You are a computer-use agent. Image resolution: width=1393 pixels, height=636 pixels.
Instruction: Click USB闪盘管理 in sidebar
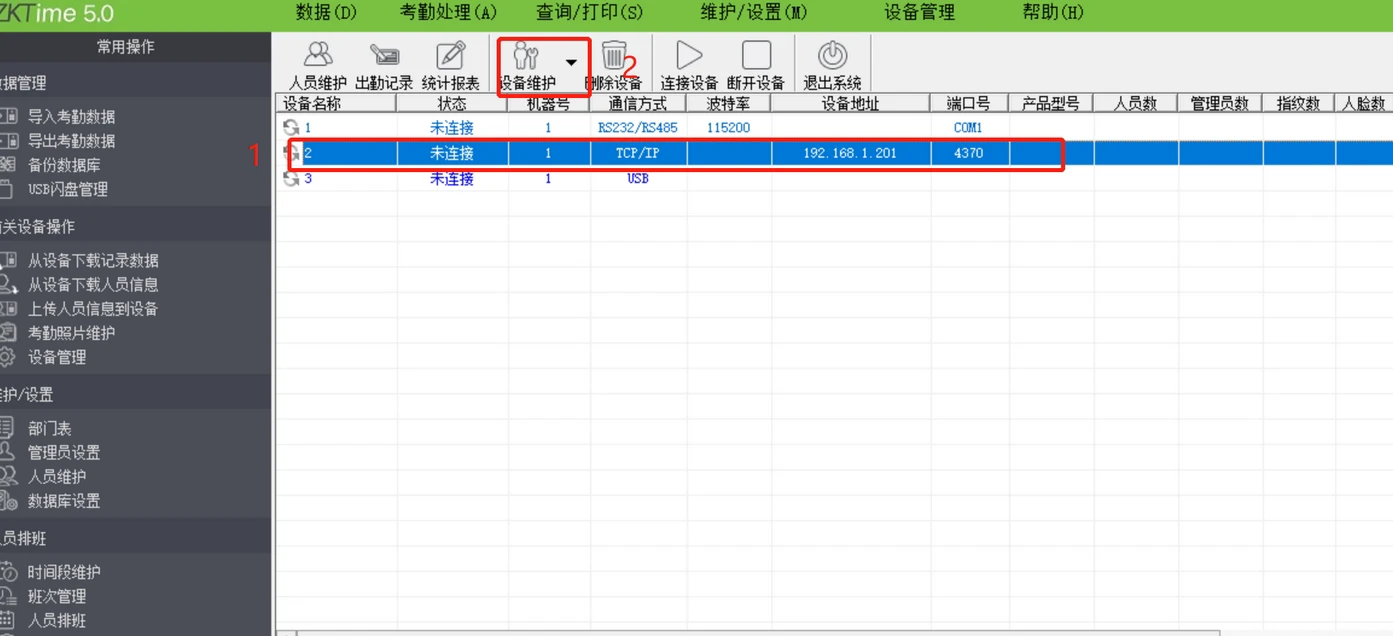coord(67,189)
